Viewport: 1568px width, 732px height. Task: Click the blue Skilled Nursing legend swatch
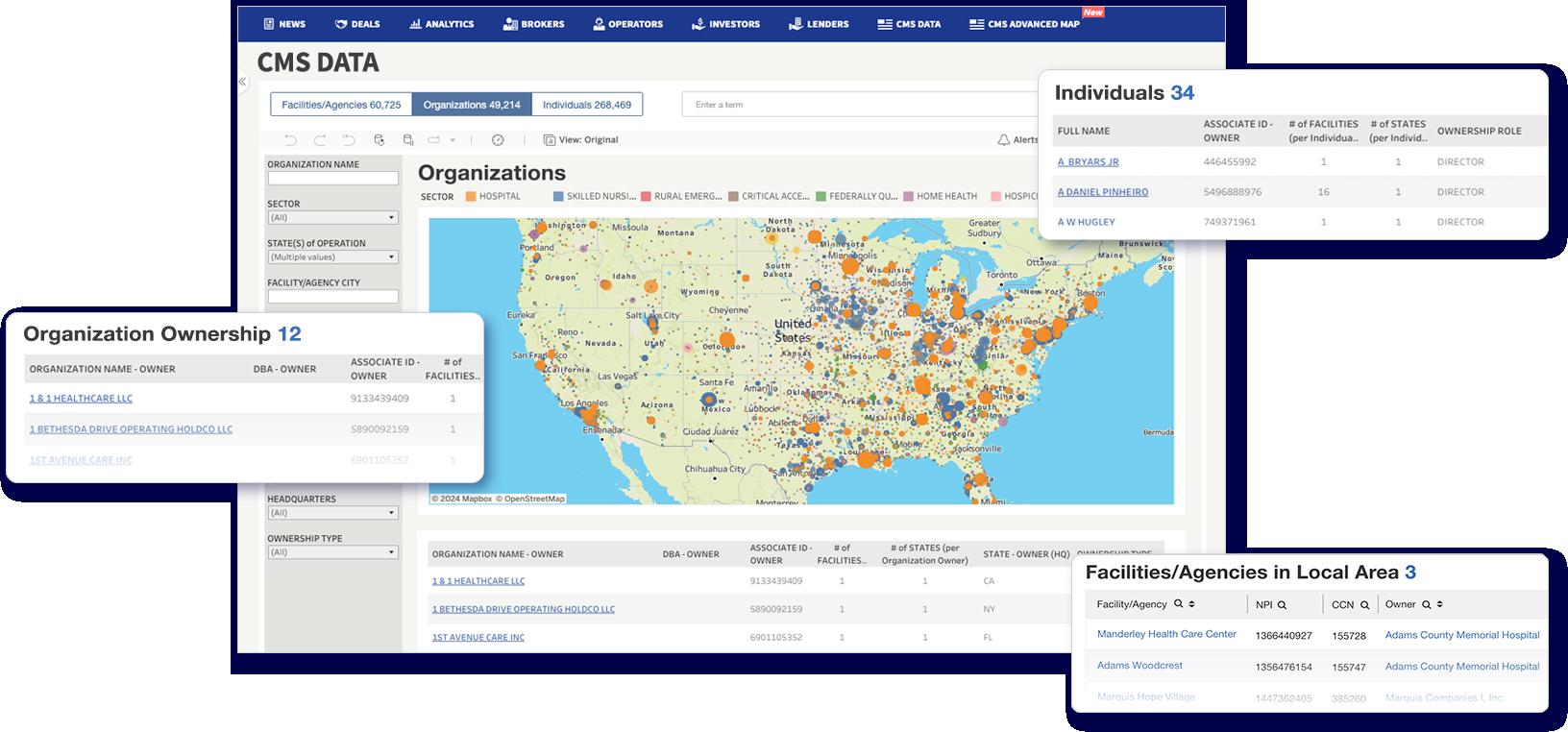coord(558,197)
